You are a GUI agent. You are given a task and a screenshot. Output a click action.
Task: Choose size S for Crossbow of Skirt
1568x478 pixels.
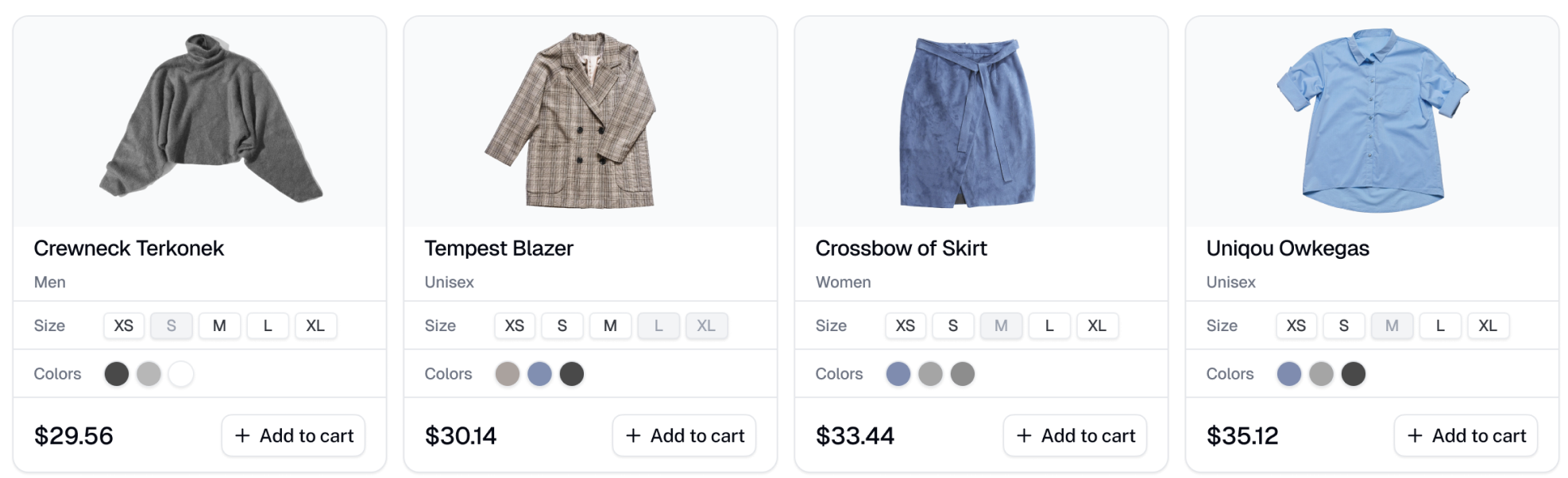point(953,326)
